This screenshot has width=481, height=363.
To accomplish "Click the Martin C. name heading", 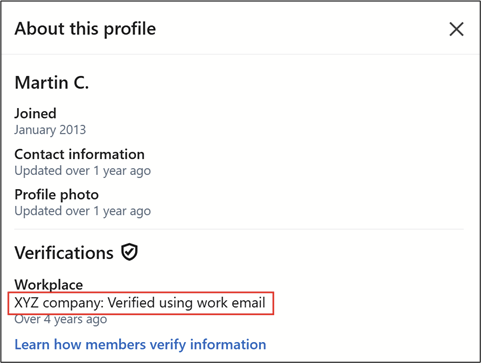I will [x=52, y=83].
